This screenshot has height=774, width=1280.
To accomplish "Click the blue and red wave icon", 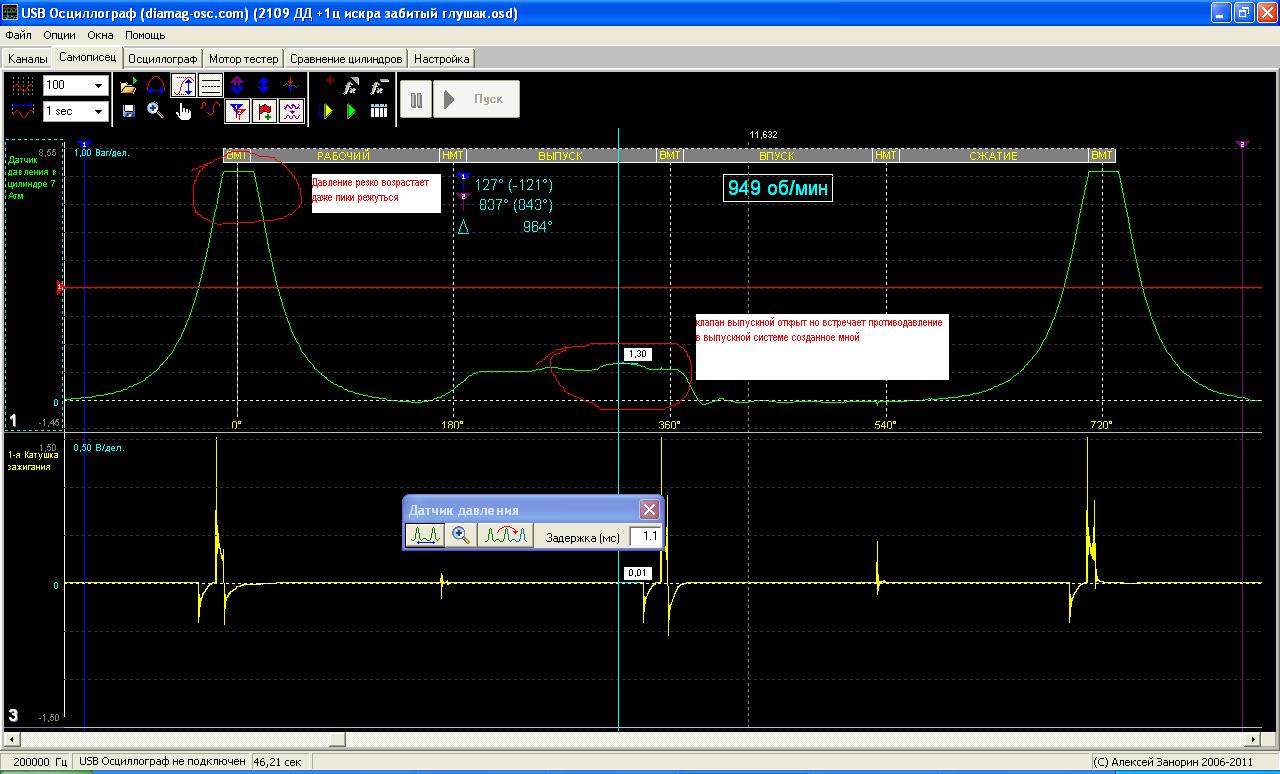I will [x=22, y=111].
